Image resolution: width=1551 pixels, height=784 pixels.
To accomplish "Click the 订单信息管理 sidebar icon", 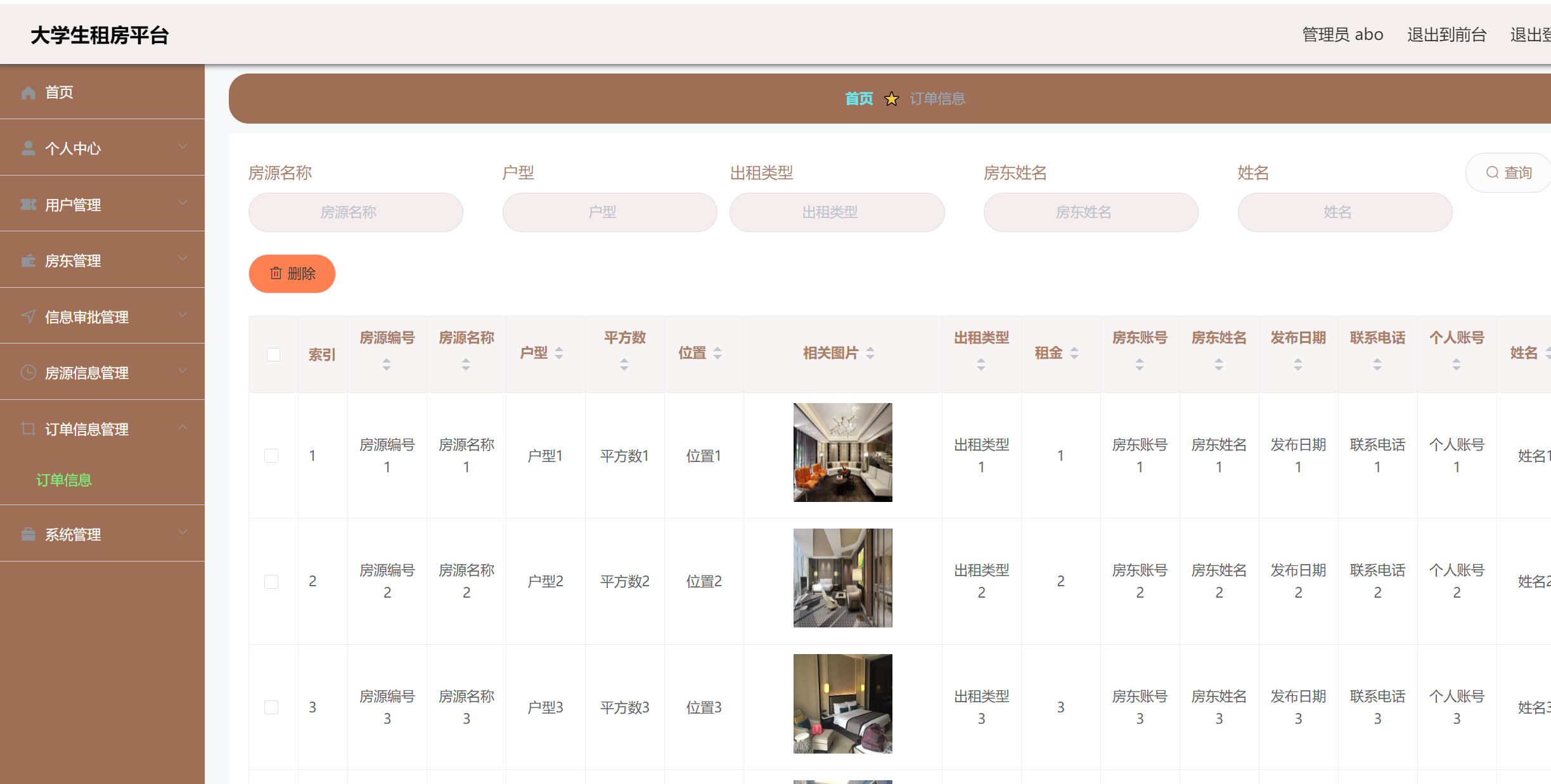I will tap(28, 428).
